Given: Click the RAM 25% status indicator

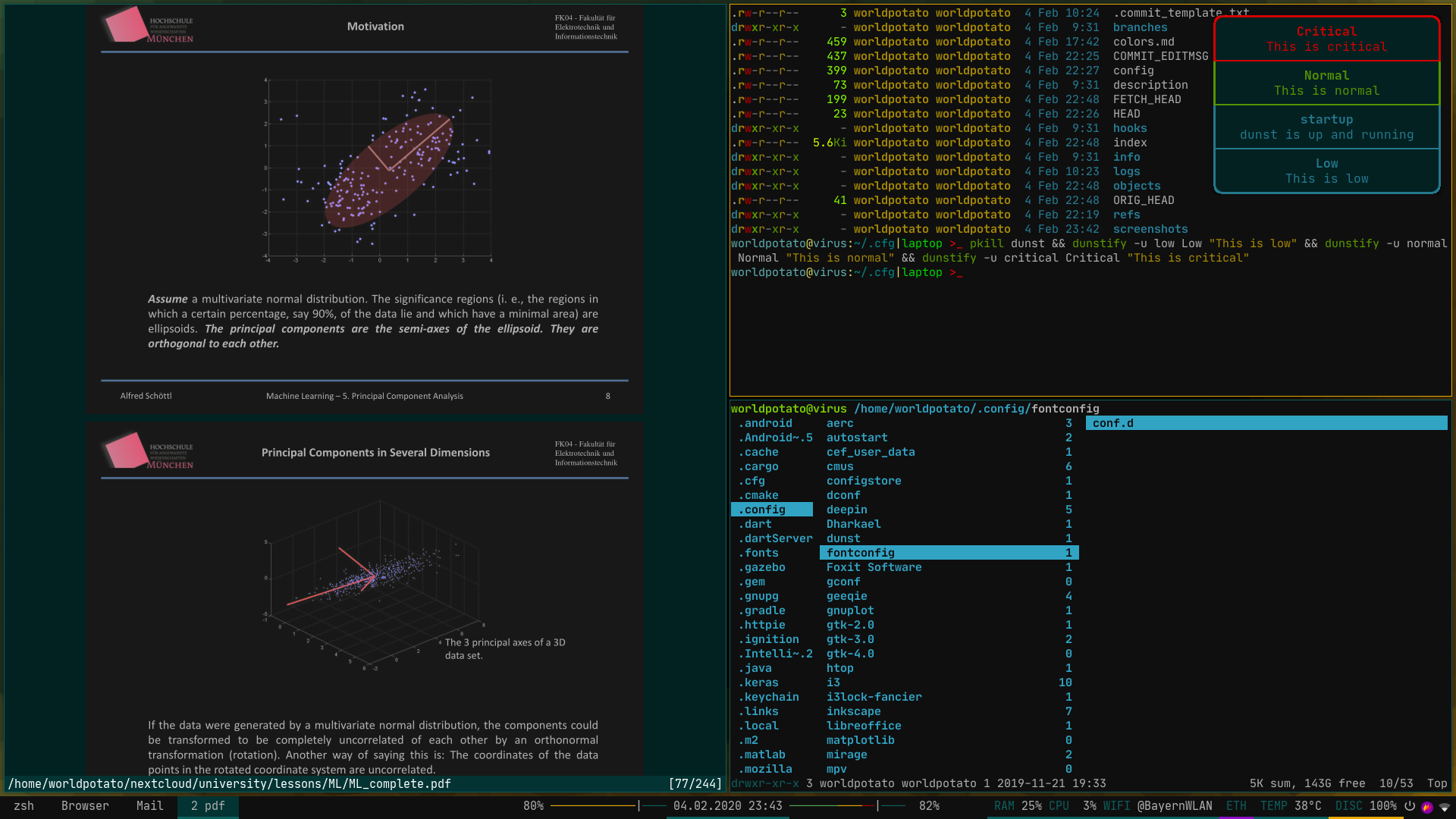Looking at the screenshot, I should 1018,806.
